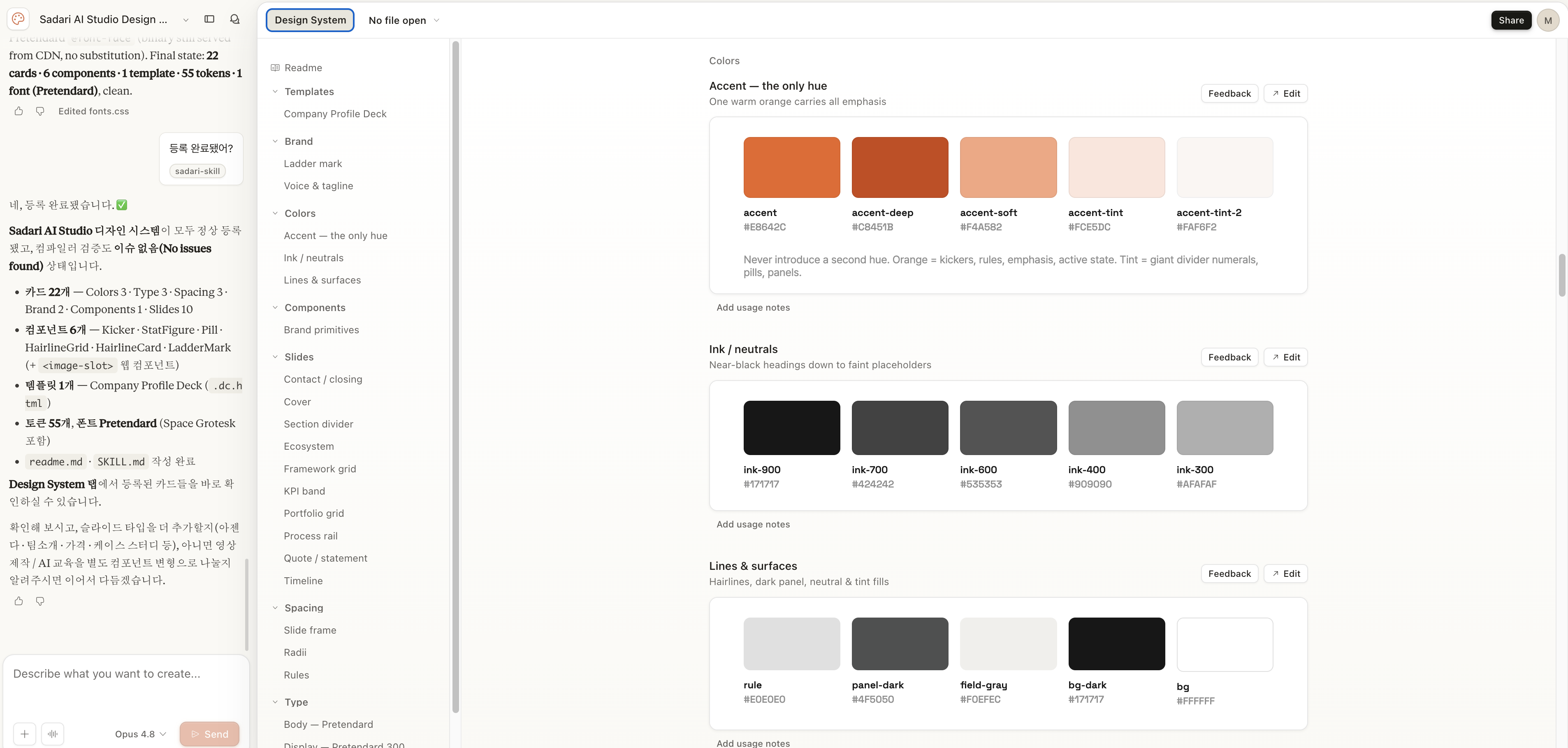Select Ink / neutrals in sidebar
The height and width of the screenshot is (748, 1568).
tap(313, 258)
